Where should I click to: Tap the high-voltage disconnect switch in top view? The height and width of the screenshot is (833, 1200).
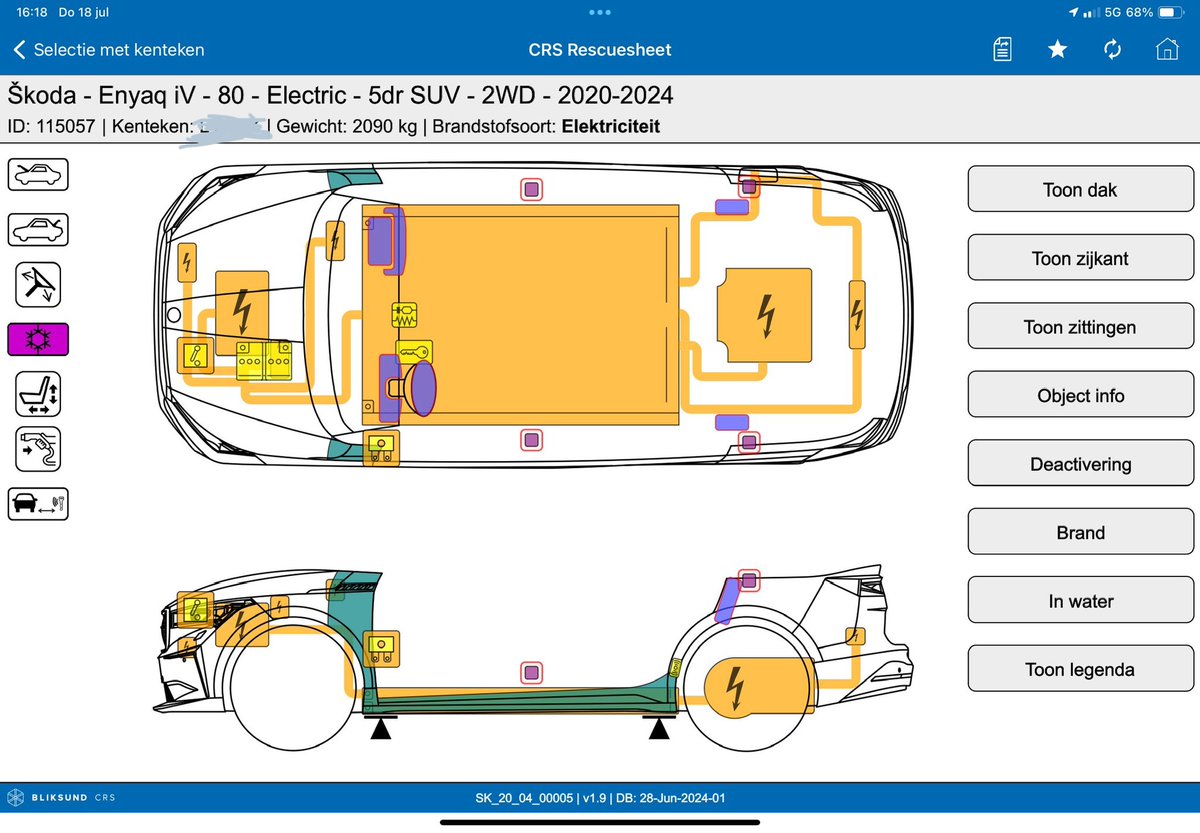point(193,355)
